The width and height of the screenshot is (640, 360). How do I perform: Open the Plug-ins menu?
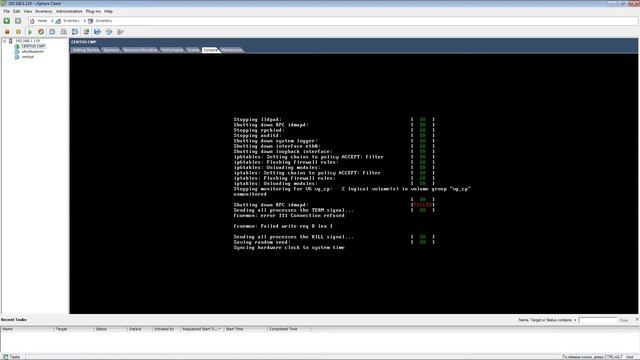point(93,11)
